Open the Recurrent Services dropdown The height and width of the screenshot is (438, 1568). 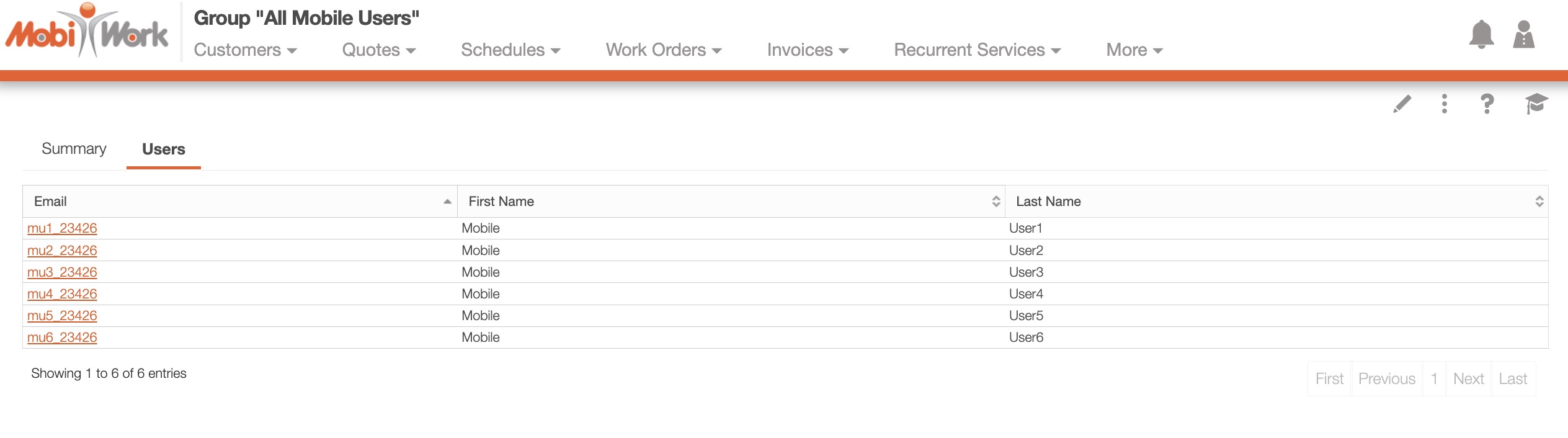pyautogui.click(x=977, y=50)
